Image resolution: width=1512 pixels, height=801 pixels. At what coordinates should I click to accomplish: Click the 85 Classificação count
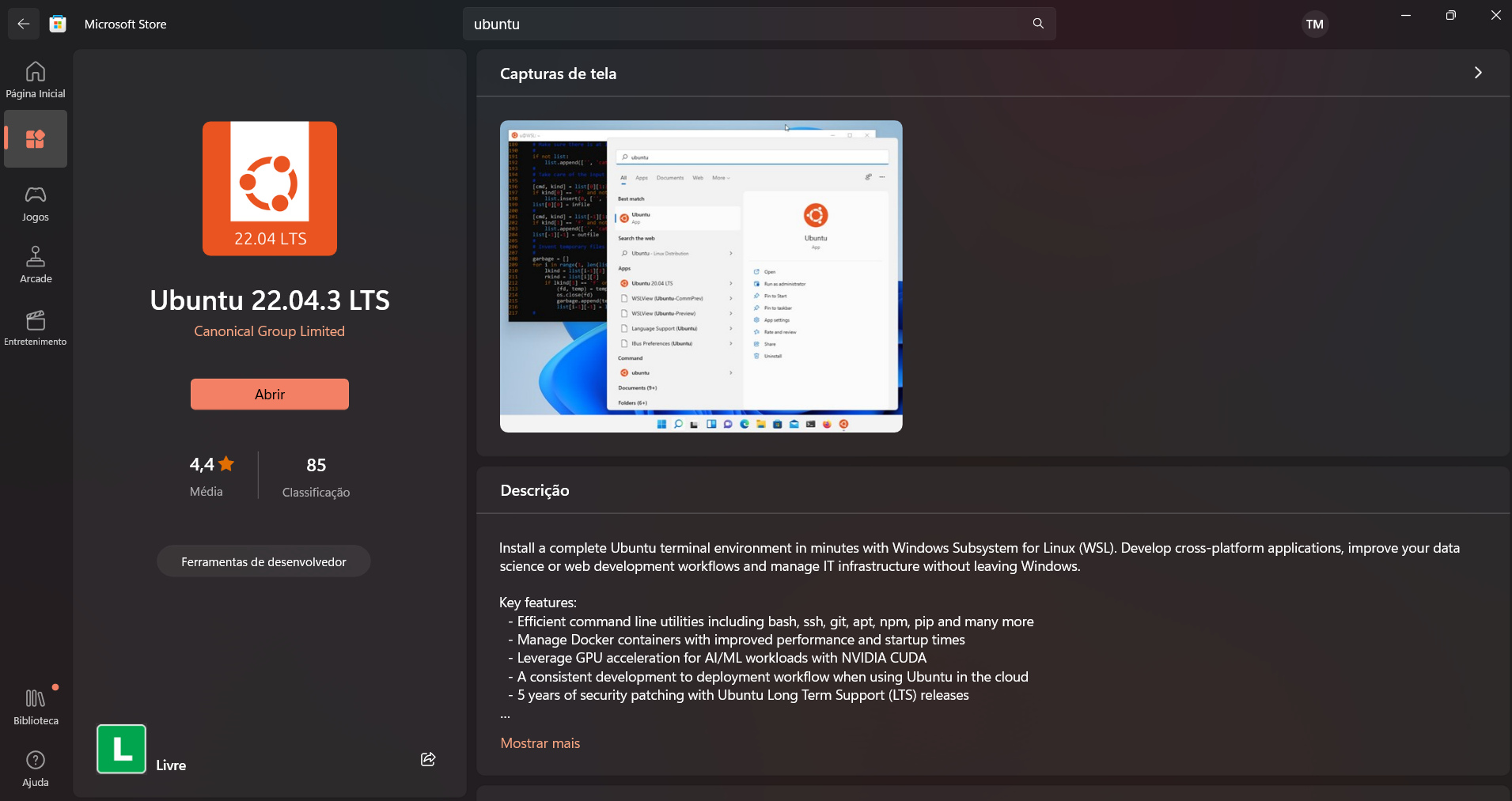pyautogui.click(x=316, y=477)
